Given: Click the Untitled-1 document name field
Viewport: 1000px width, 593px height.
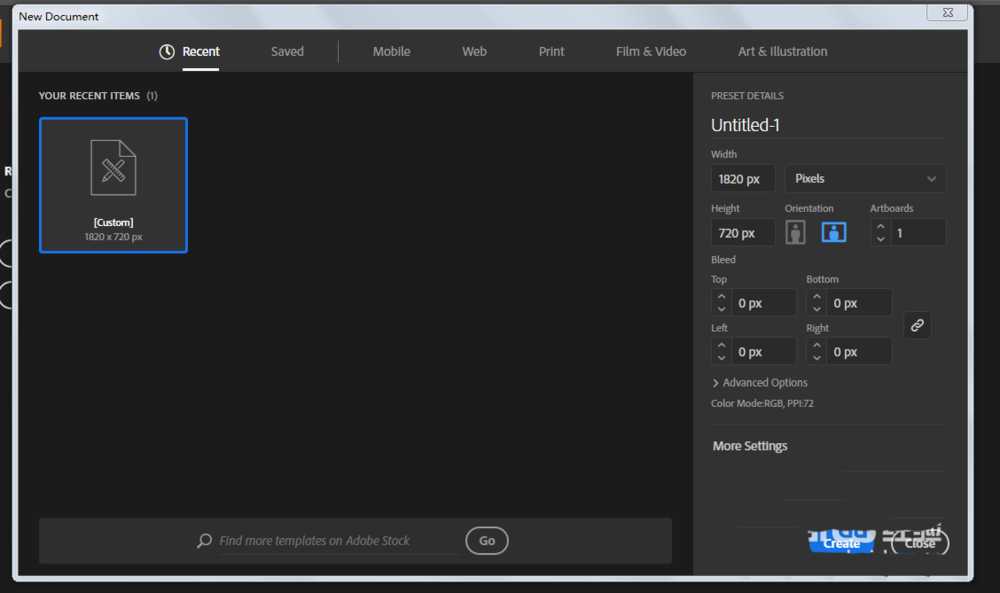Looking at the screenshot, I should 825,125.
